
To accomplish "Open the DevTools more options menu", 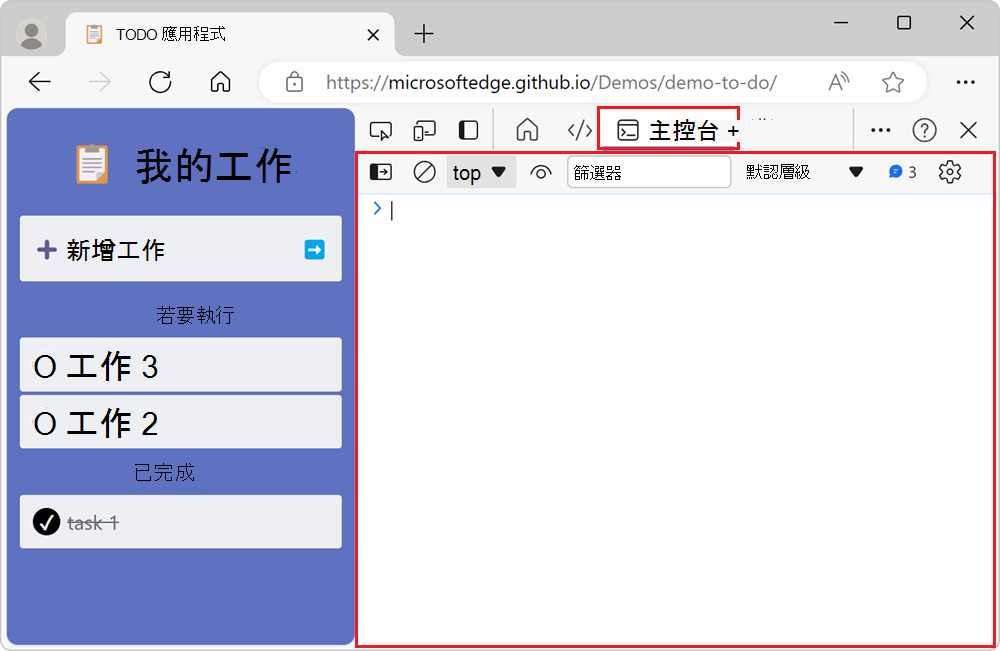I will pyautogui.click(x=880, y=130).
